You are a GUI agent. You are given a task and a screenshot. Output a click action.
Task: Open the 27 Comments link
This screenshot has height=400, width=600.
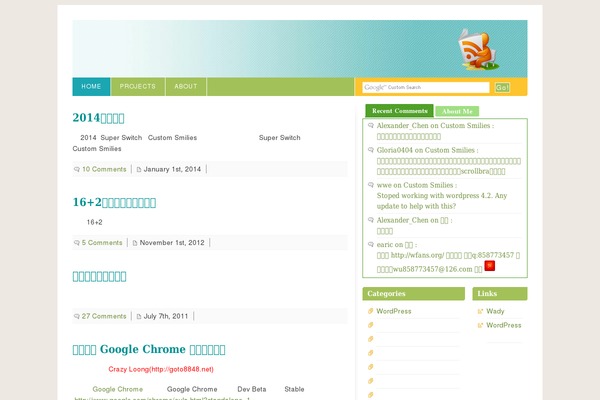click(104, 316)
